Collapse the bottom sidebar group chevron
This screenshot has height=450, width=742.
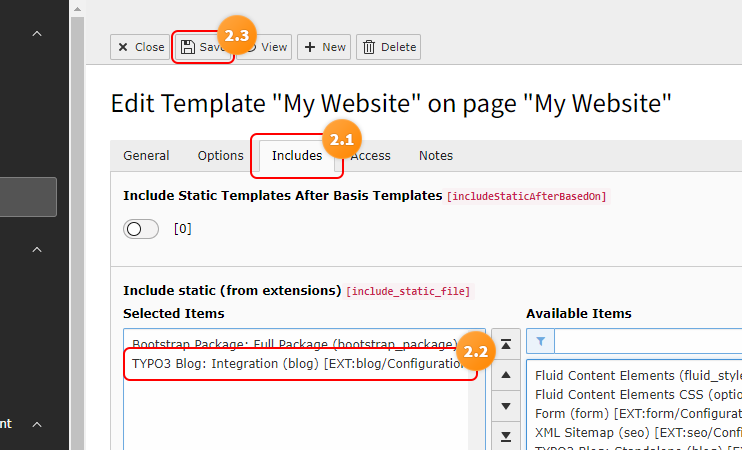(37, 424)
